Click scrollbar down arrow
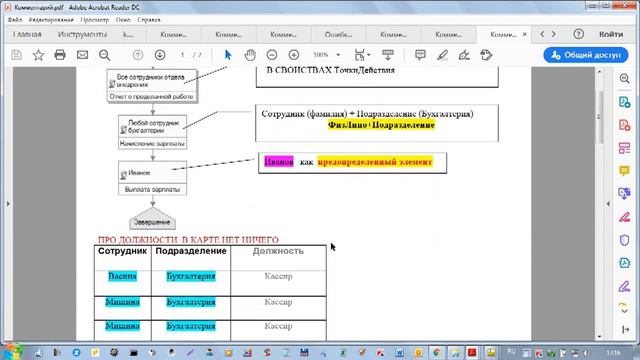 [x=600, y=337]
